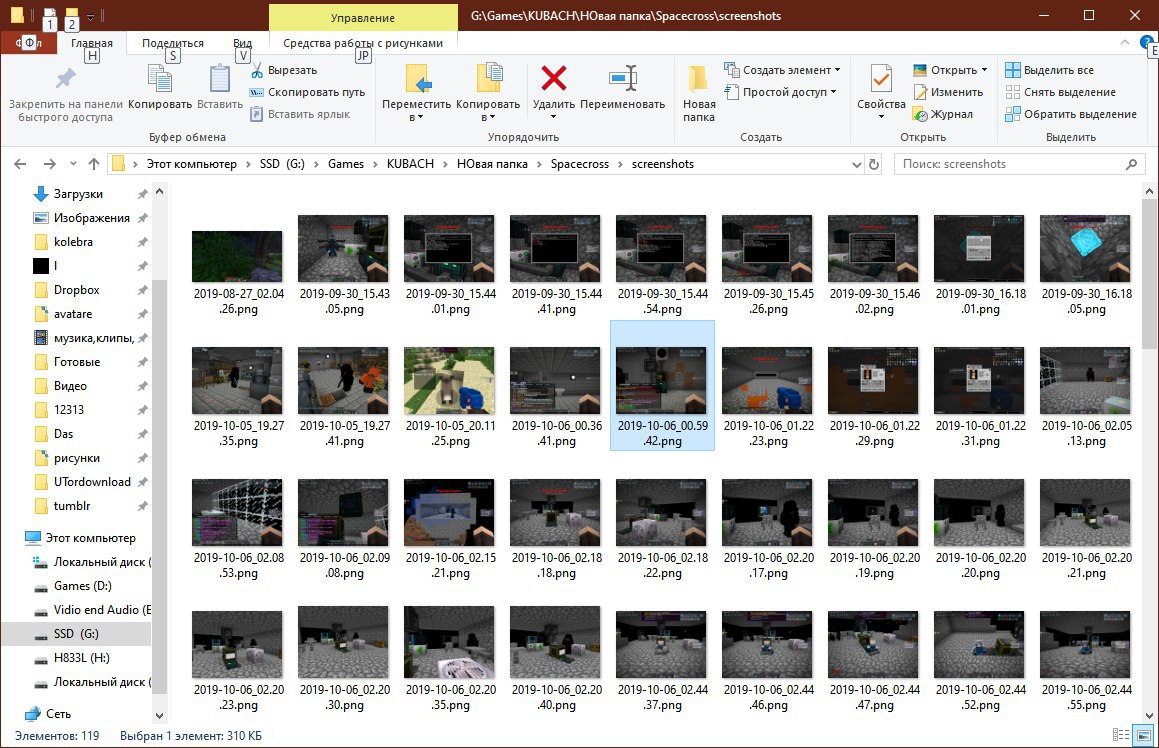The image size is (1159, 748).
Task: Pin to Quick access (Закрепить на панели)
Action: [65, 94]
